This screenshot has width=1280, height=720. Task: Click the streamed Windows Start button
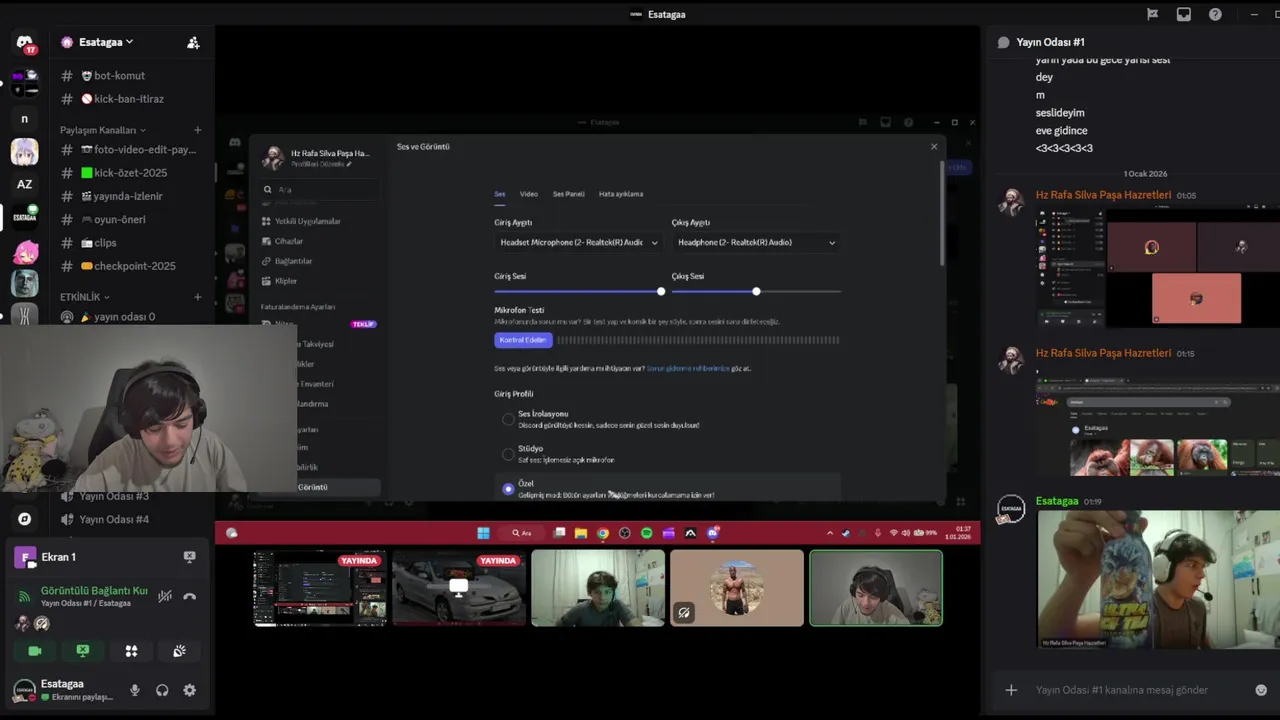pos(483,533)
